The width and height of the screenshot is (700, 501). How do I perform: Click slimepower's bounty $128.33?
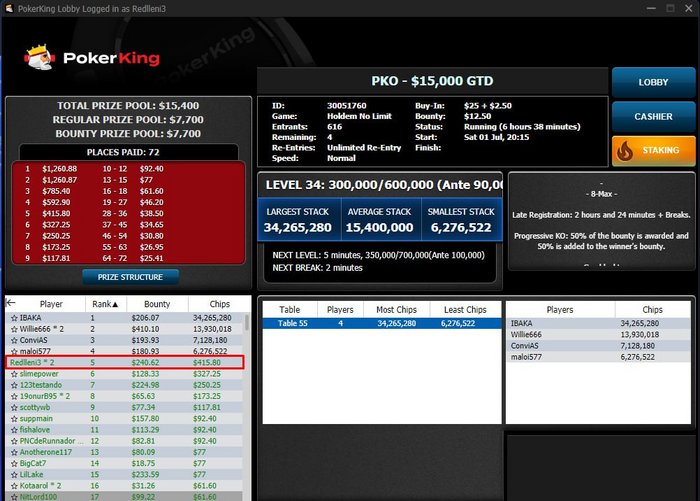pos(145,374)
